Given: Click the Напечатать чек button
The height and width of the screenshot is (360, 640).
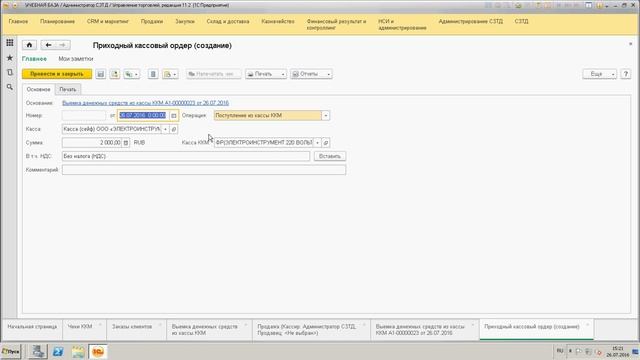Looking at the screenshot, I should point(213,74).
